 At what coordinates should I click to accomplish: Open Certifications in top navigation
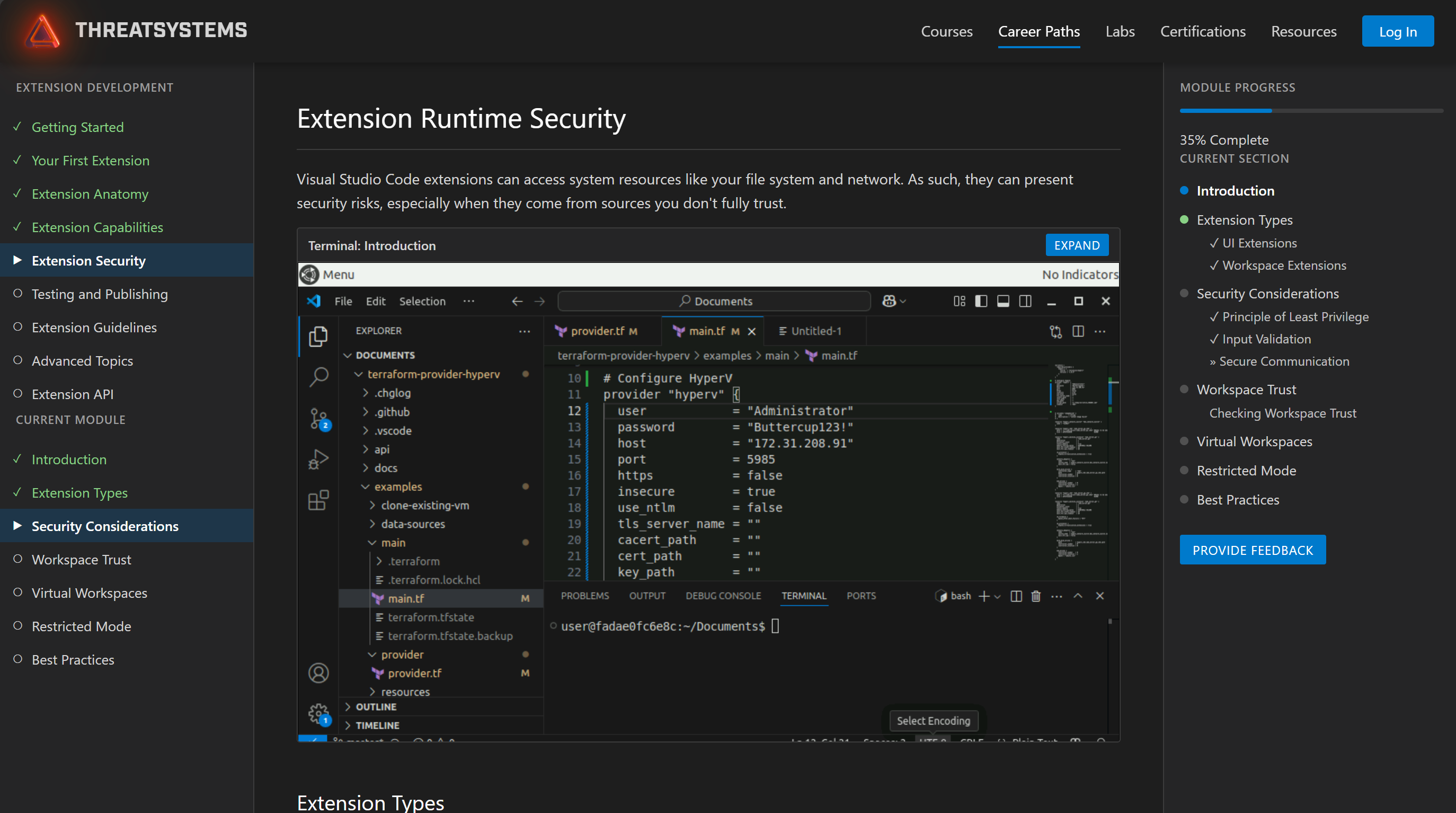1203,32
